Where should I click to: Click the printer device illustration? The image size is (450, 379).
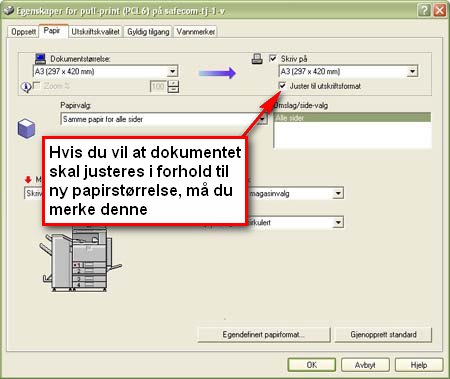(80, 260)
